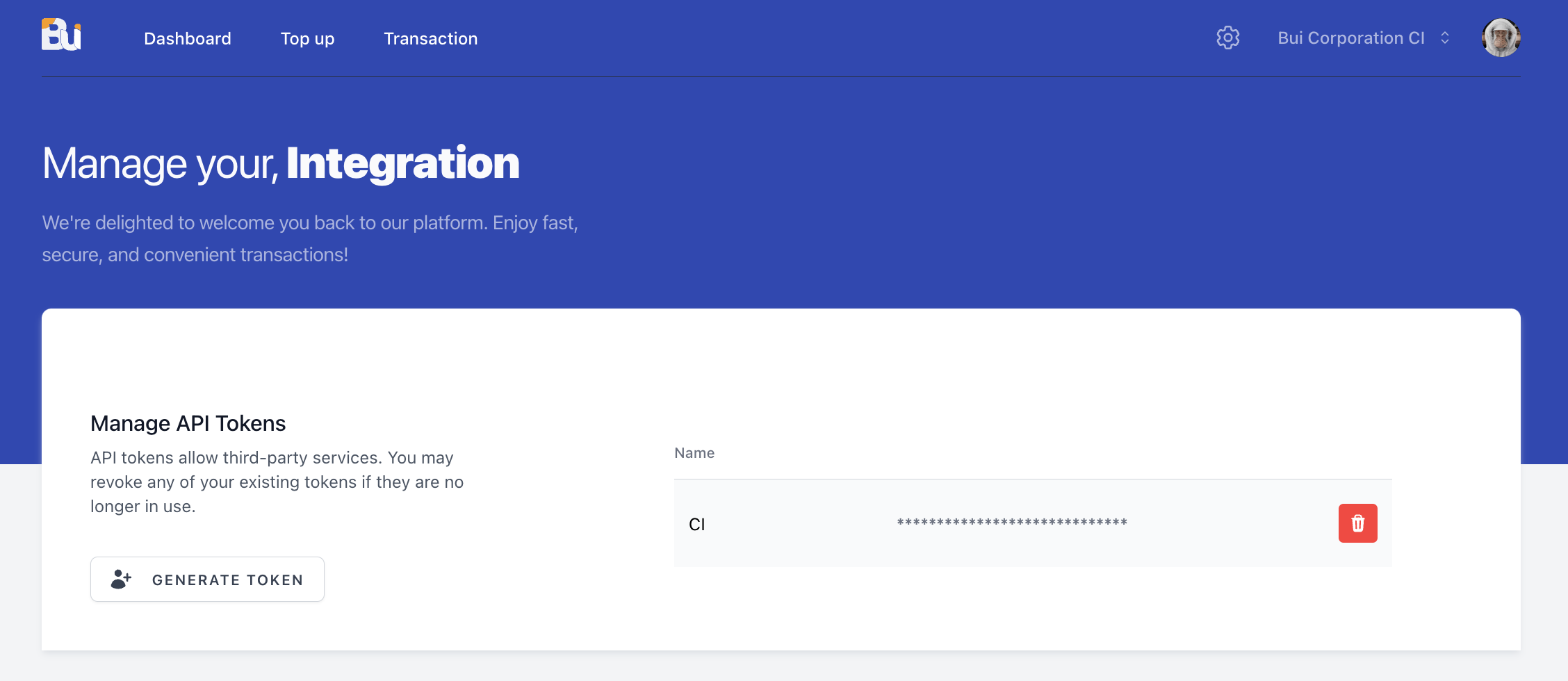1568x681 pixels.
Task: Click the masked token asterisks value
Action: click(x=1012, y=523)
